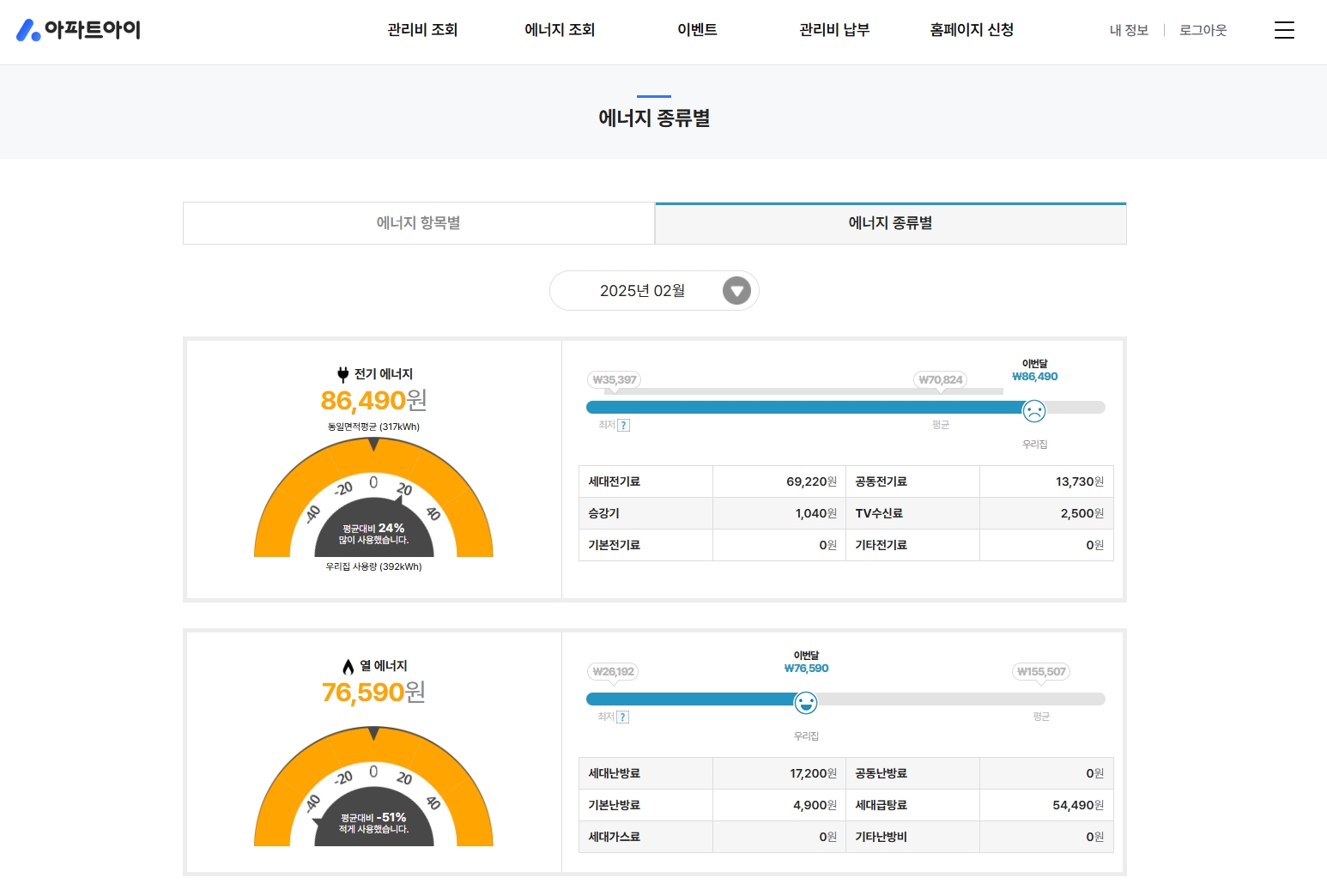This screenshot has height=896, width=1327.
Task: Click the heat energy cost comparison bar
Action: [x=845, y=699]
